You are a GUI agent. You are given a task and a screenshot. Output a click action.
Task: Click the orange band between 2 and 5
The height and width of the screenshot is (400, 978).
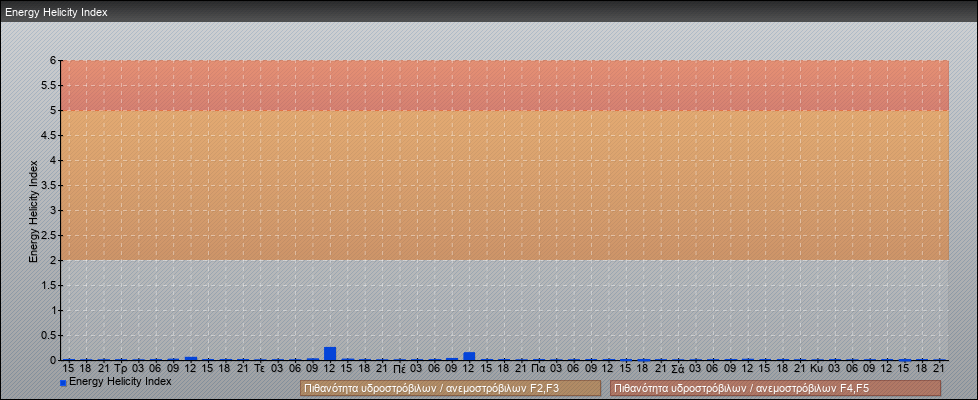point(500,185)
